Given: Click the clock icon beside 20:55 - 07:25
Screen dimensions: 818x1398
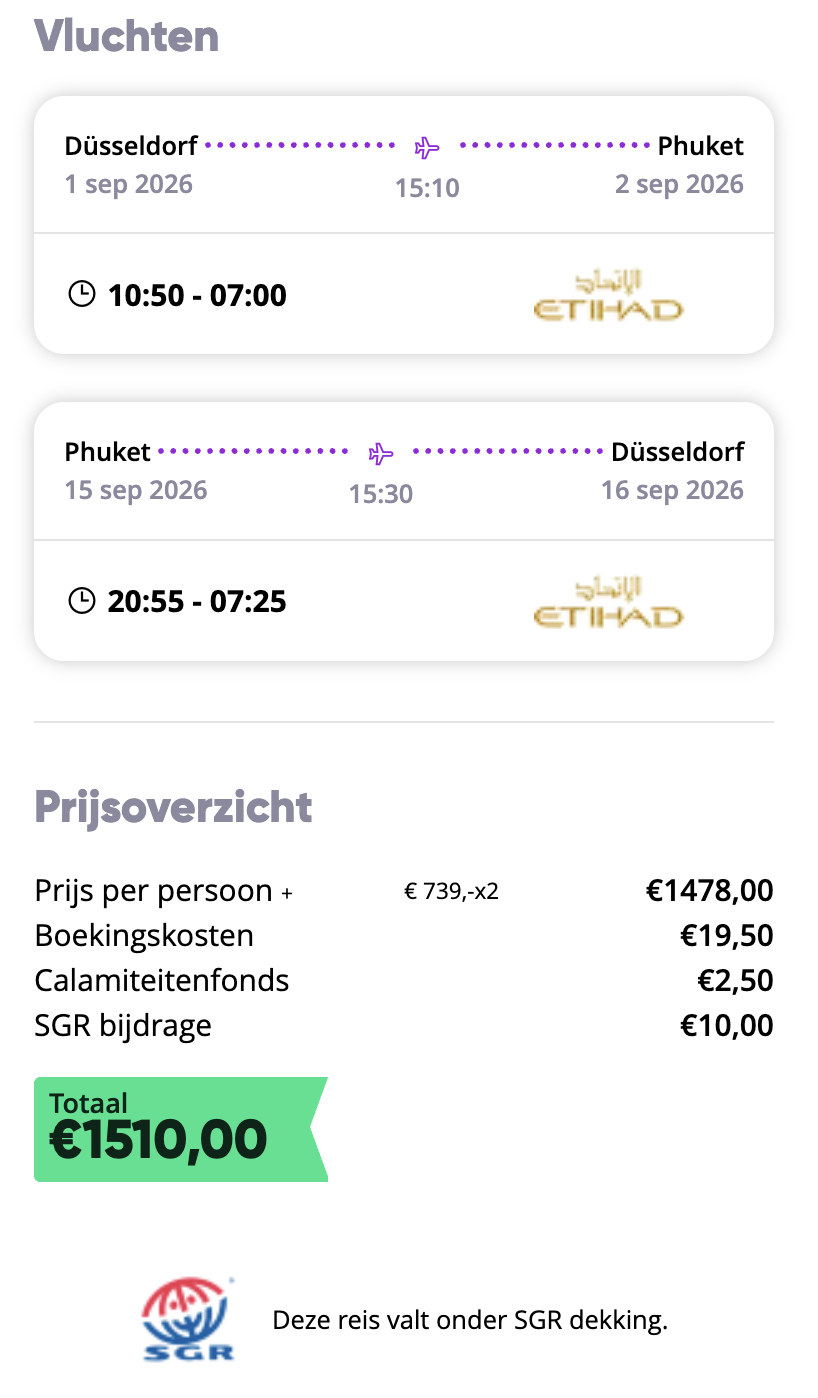Looking at the screenshot, I should (x=81, y=600).
